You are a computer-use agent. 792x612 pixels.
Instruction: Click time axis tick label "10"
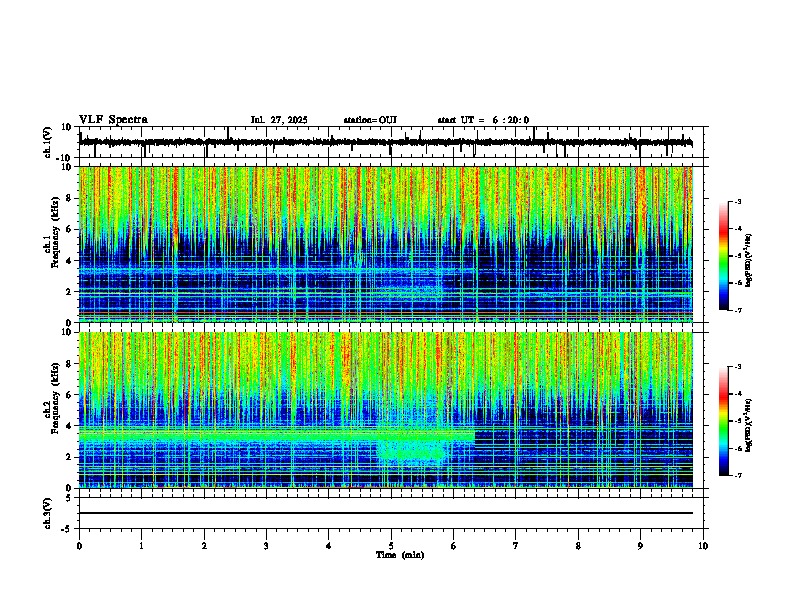pyautogui.click(x=703, y=546)
